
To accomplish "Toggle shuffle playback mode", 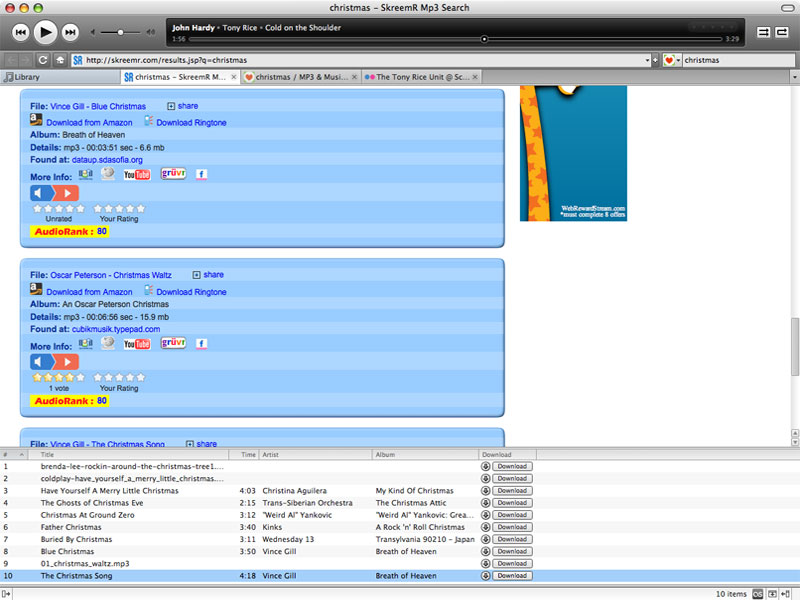I will click(763, 32).
